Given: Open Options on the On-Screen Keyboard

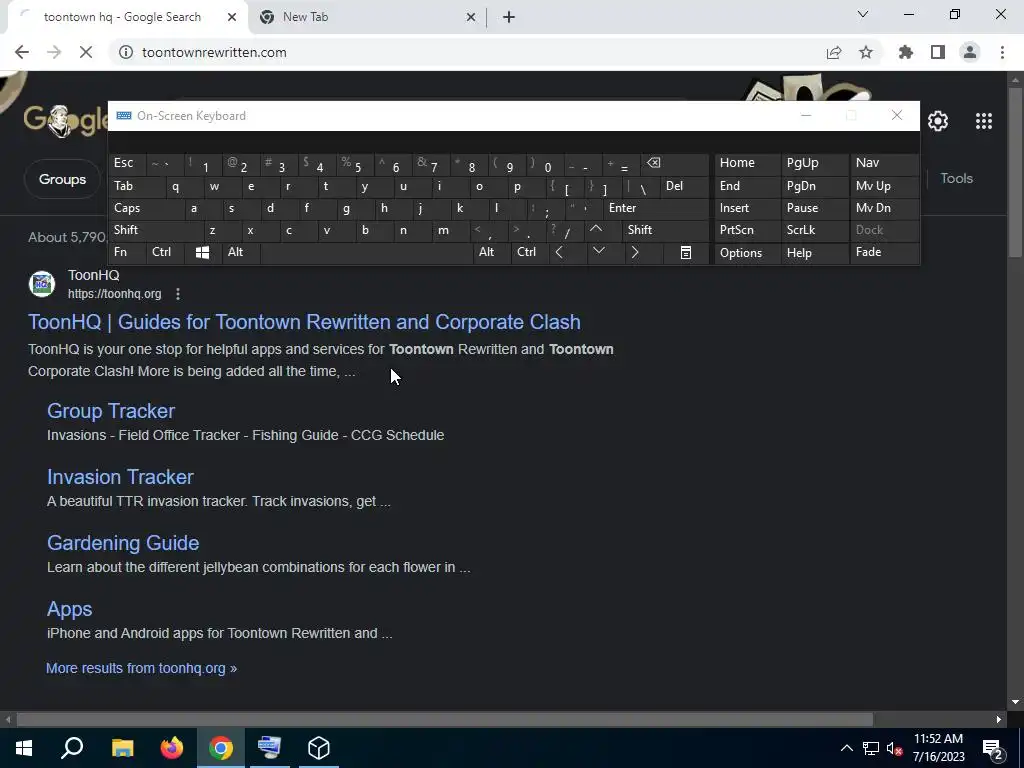Looking at the screenshot, I should [747, 253].
